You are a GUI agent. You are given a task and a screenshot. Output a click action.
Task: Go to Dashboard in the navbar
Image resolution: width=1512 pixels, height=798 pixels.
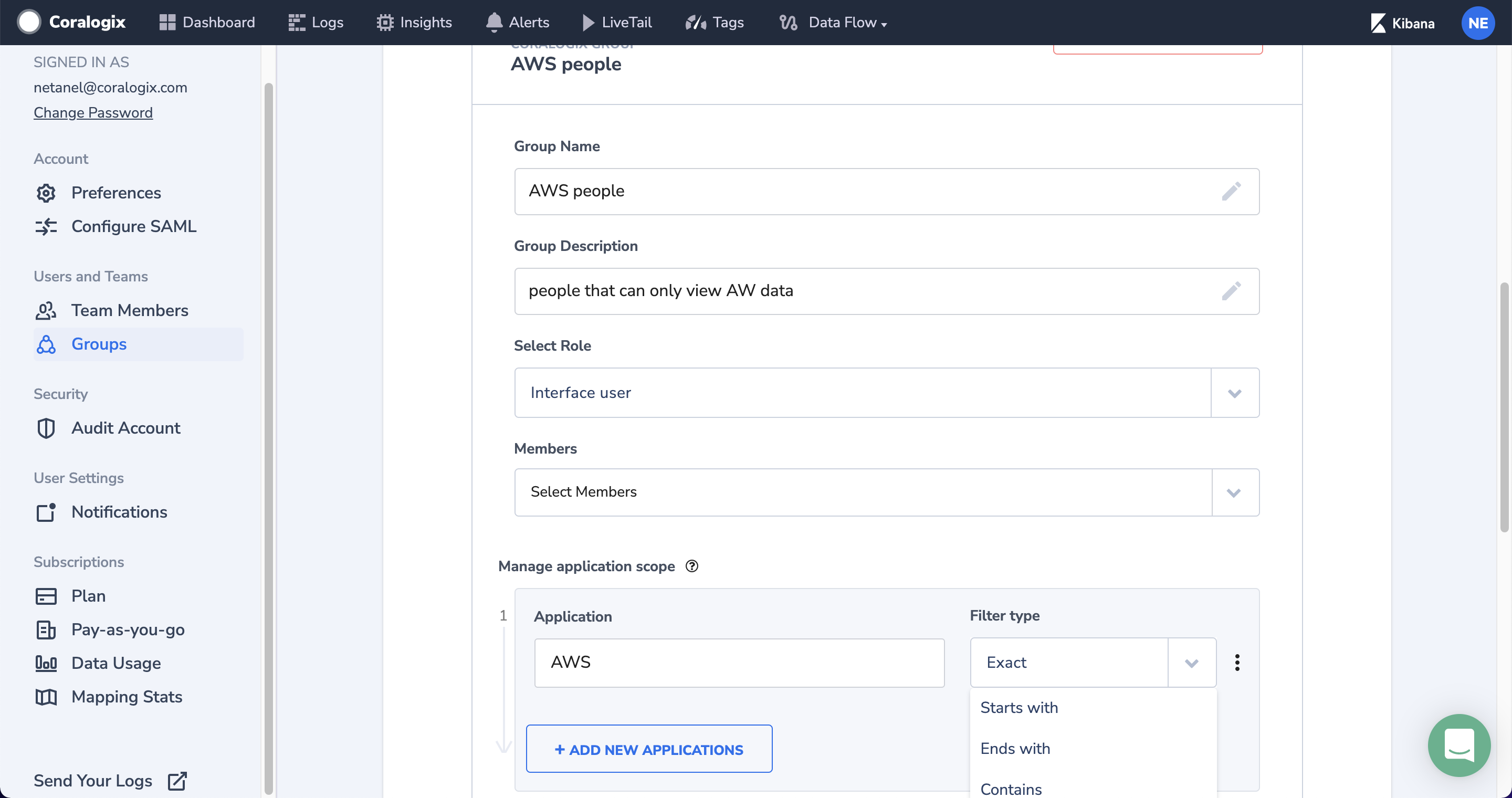[207, 22]
